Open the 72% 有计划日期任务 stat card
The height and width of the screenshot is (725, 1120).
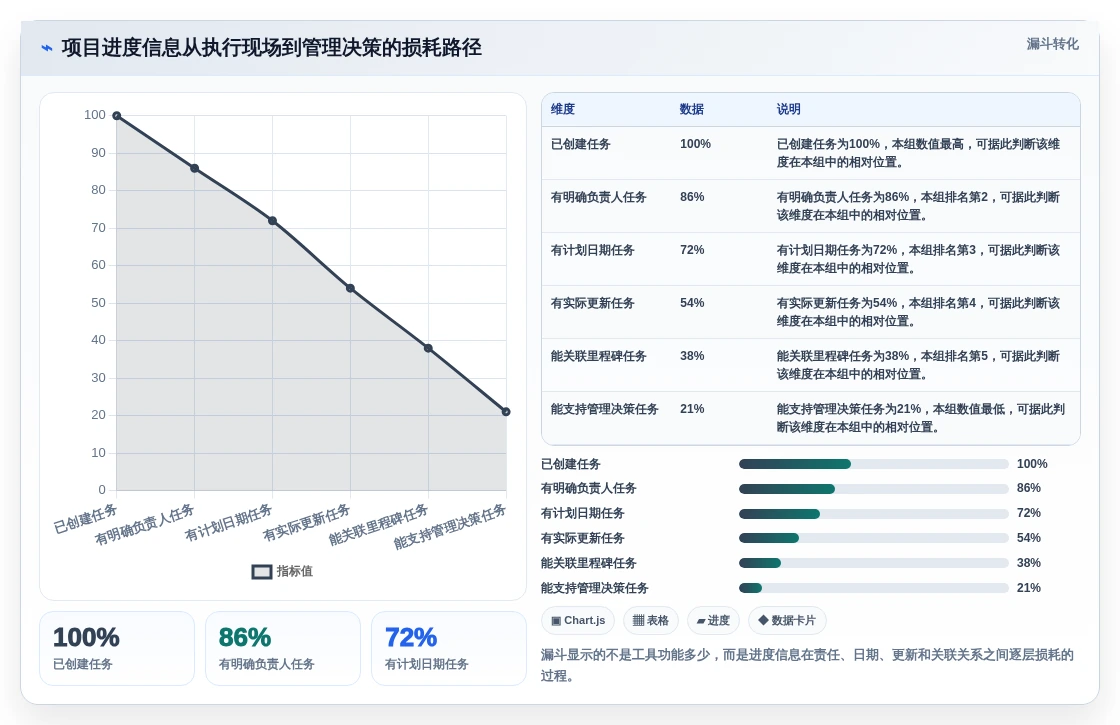click(x=449, y=649)
